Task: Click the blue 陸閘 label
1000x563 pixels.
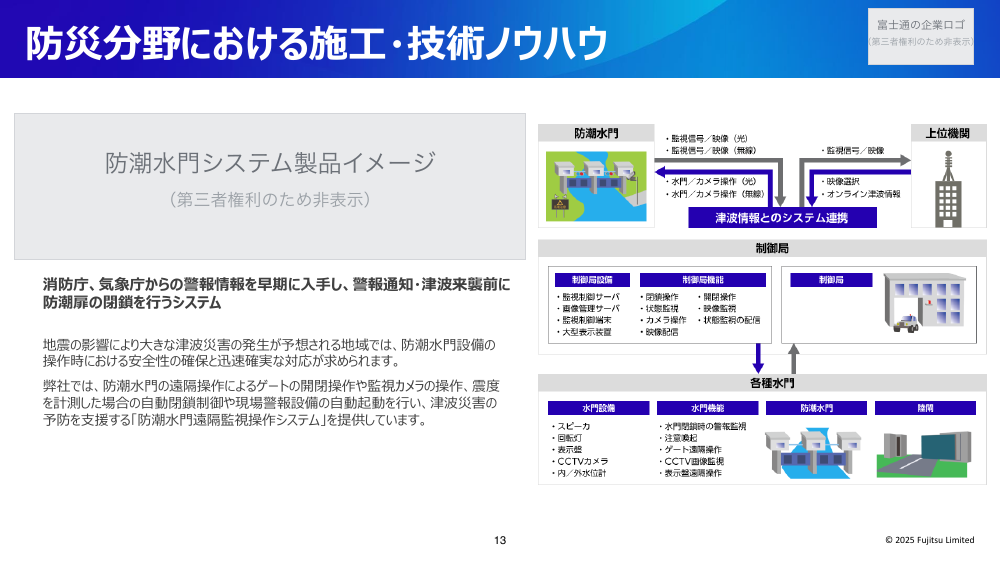Action: click(925, 408)
